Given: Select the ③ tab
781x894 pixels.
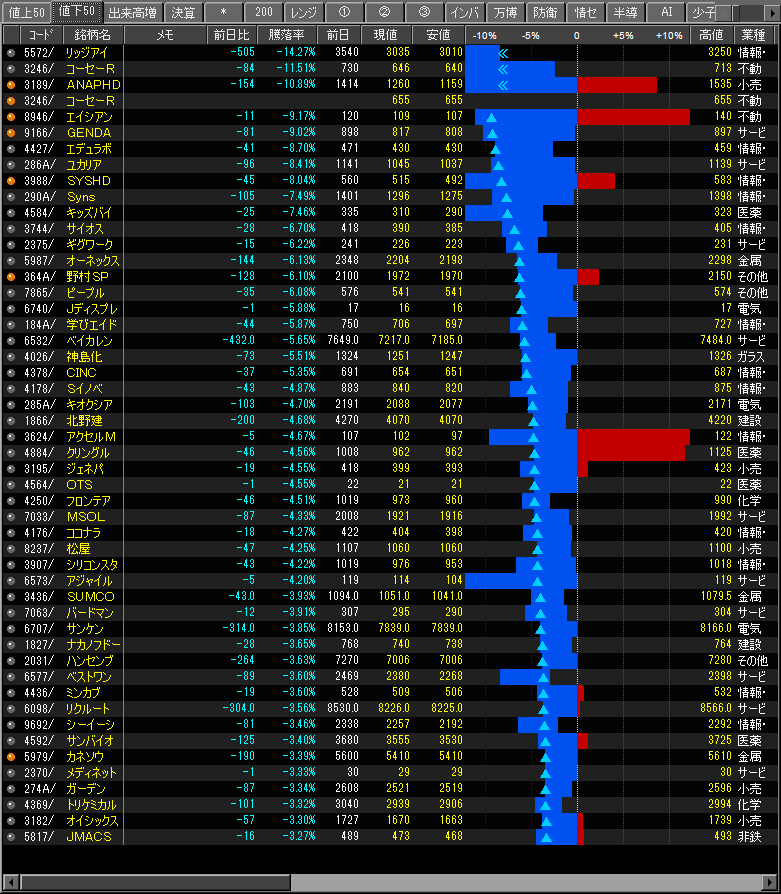Looking at the screenshot, I should (424, 12).
